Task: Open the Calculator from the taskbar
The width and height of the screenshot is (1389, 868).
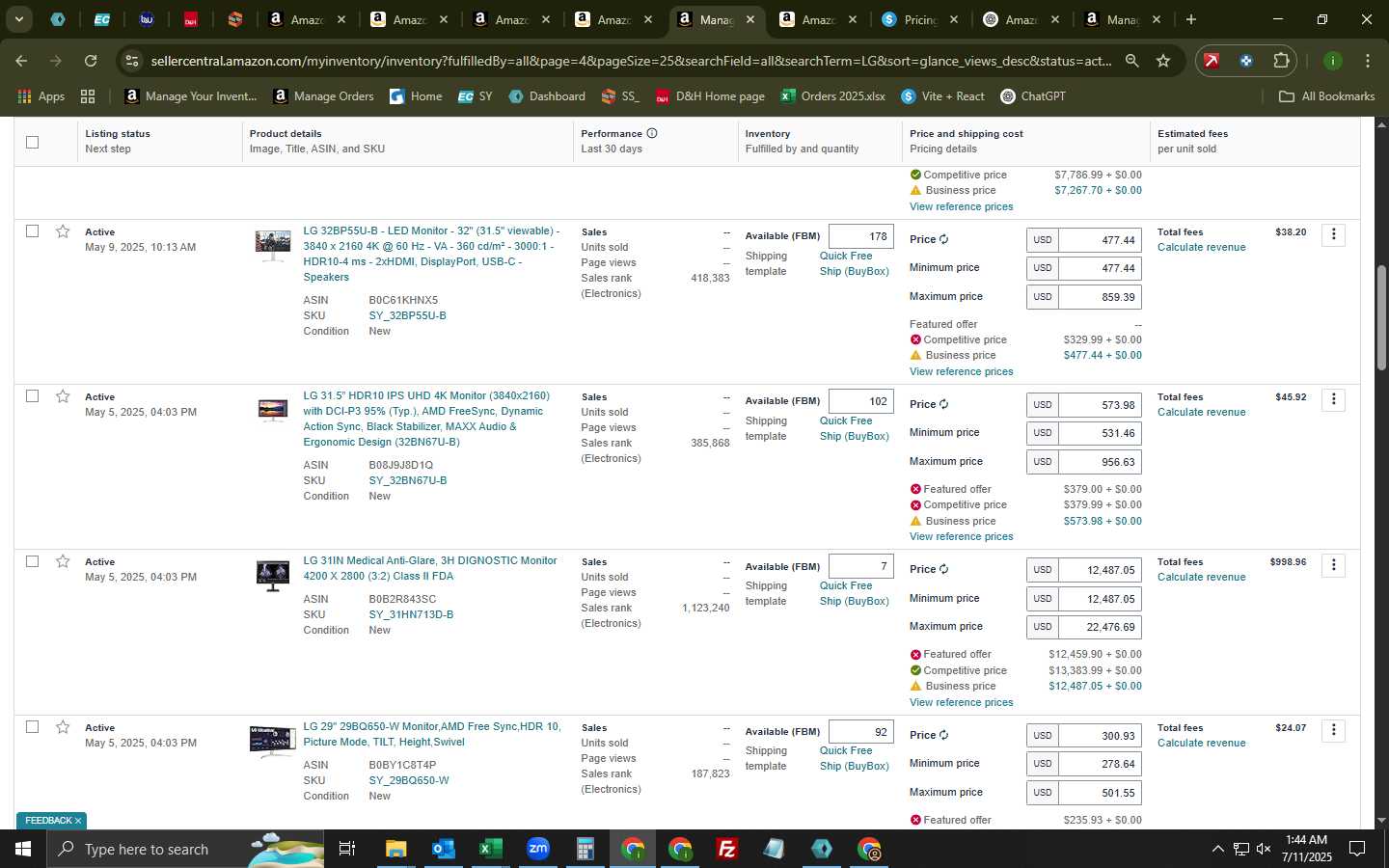Action: tap(585, 849)
